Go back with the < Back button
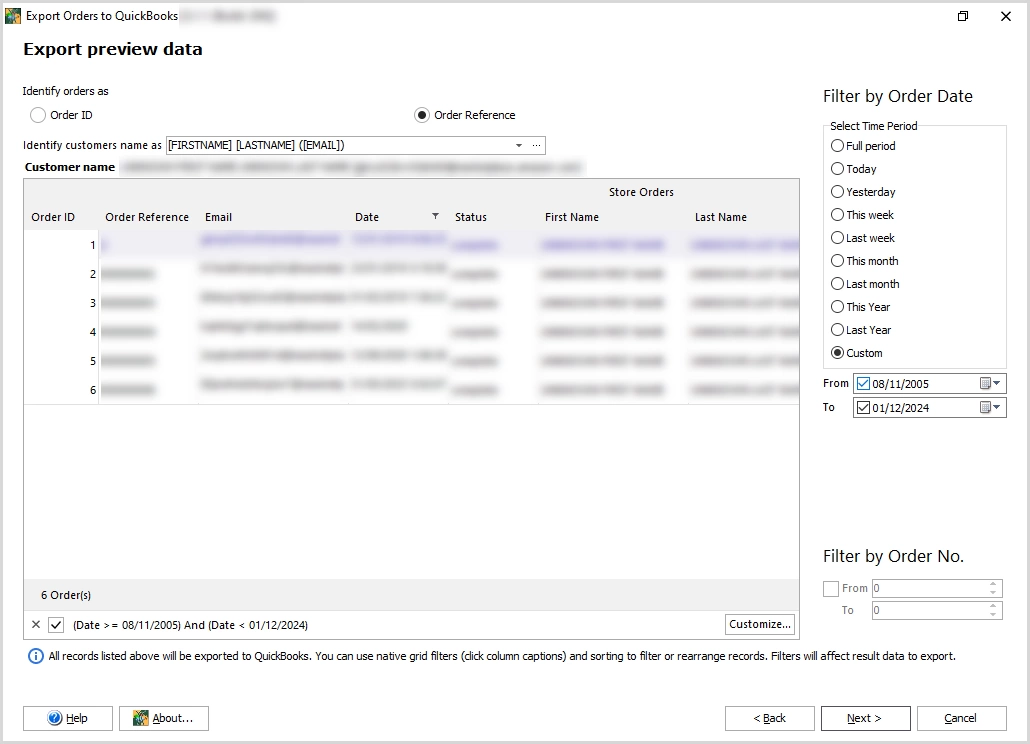The width and height of the screenshot is (1030, 744). 770,718
